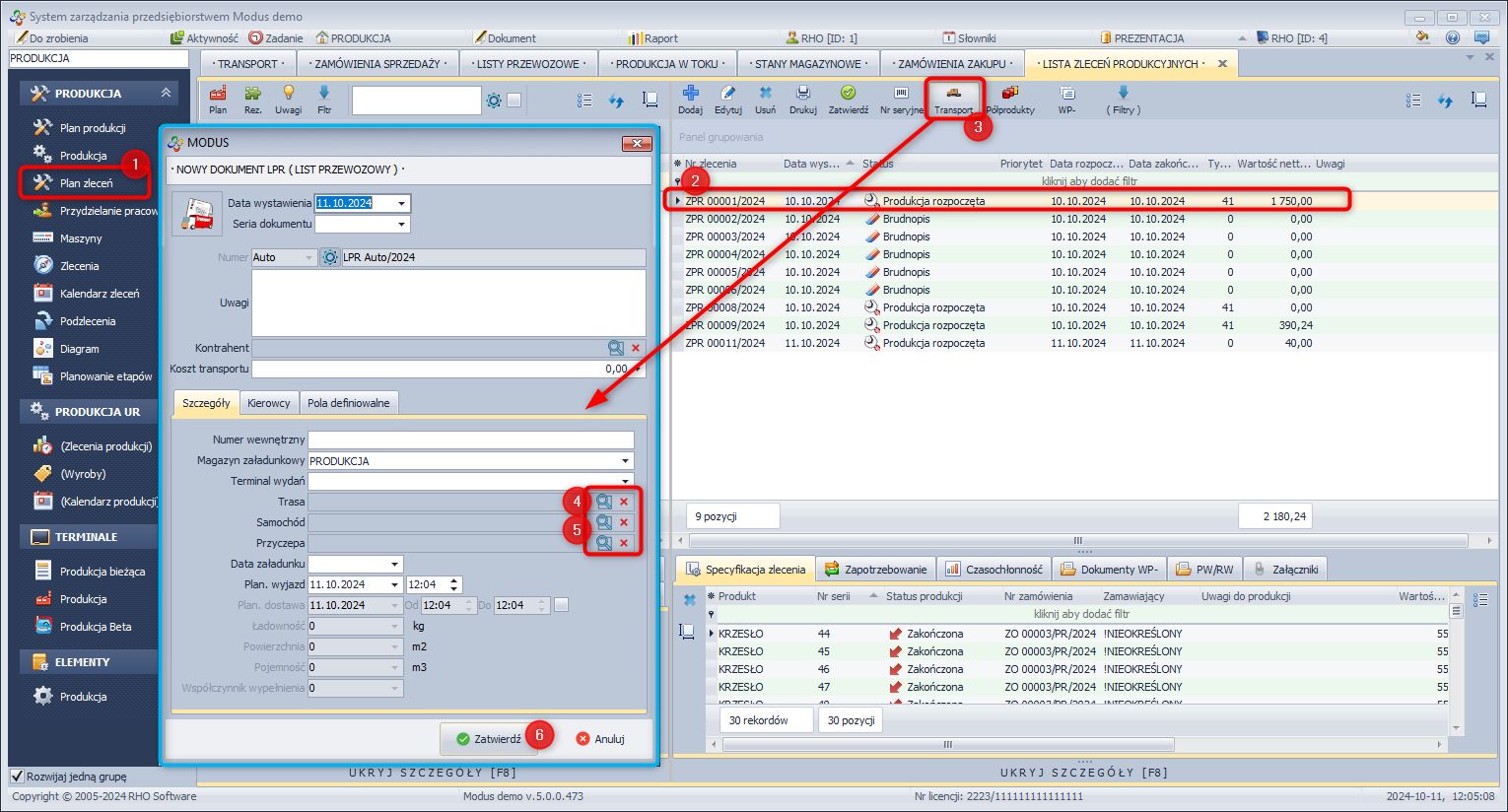
Task: Clear the Przyczepa field with red X
Action: pyautogui.click(x=624, y=543)
